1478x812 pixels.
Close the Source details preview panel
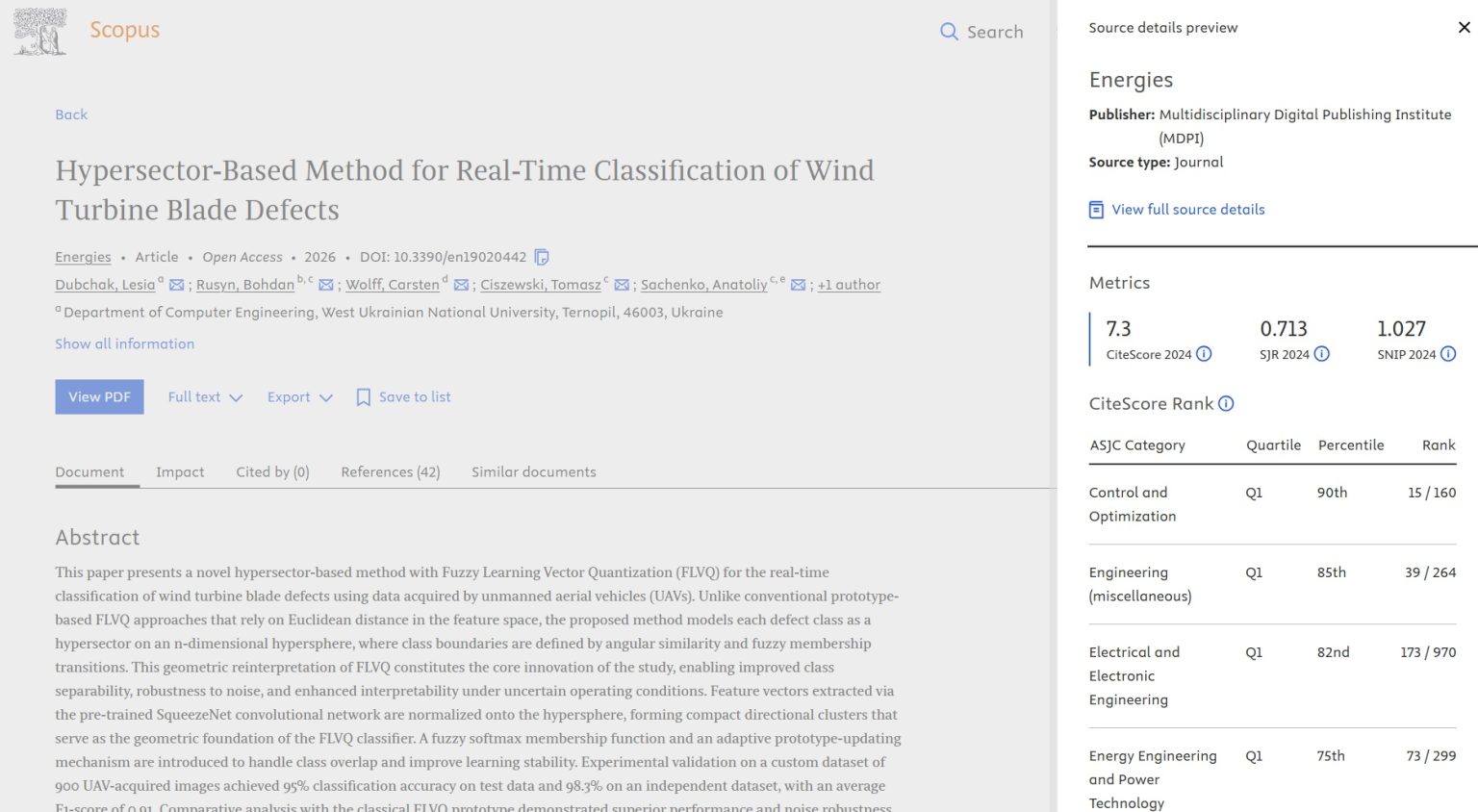pyautogui.click(x=1464, y=28)
